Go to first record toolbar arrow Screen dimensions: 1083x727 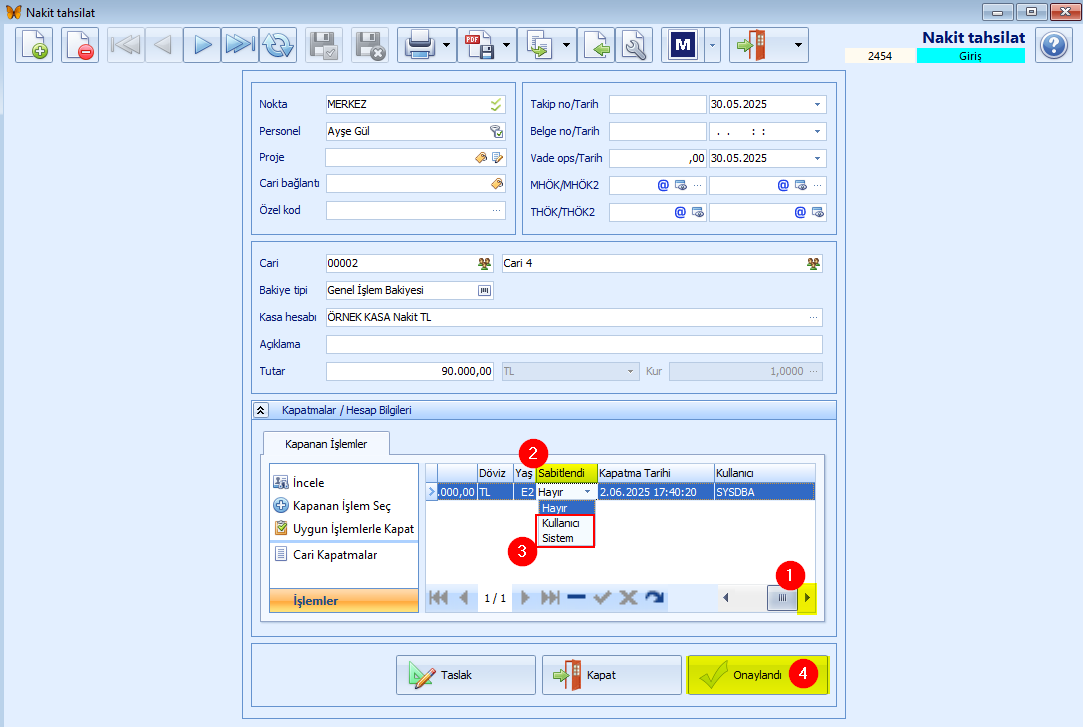tap(126, 46)
